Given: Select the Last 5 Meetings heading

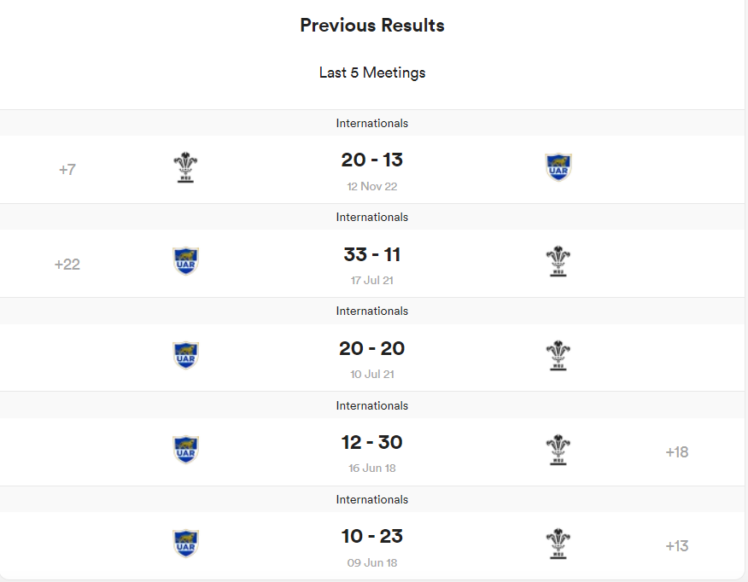Looking at the screenshot, I should (372, 73).
